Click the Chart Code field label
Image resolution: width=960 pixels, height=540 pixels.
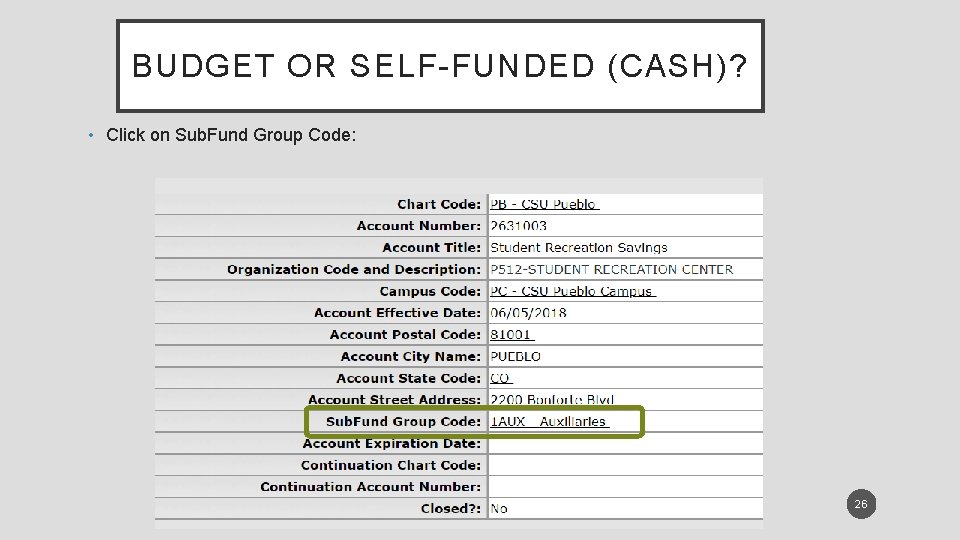(438, 204)
